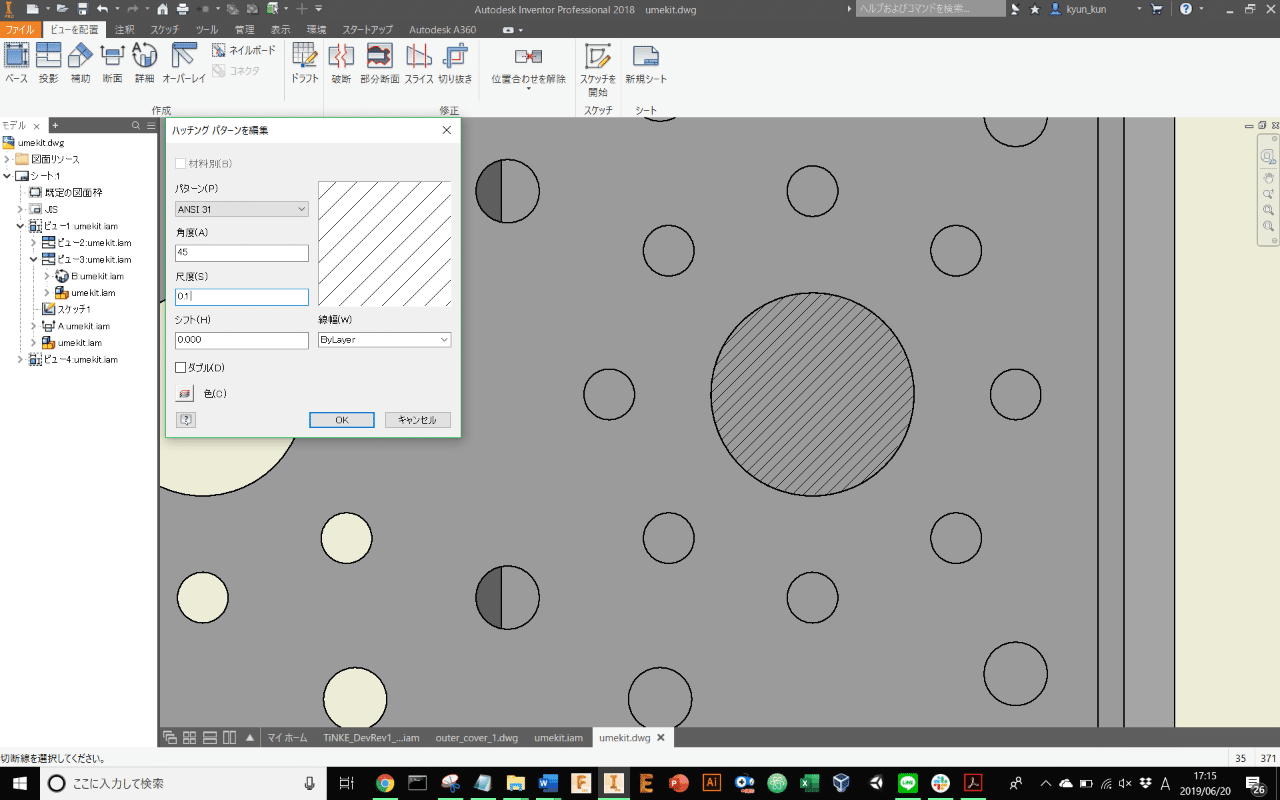1280x800 pixels.
Task: Open the shopping cart icon in title bar
Action: pyautogui.click(x=1157, y=9)
